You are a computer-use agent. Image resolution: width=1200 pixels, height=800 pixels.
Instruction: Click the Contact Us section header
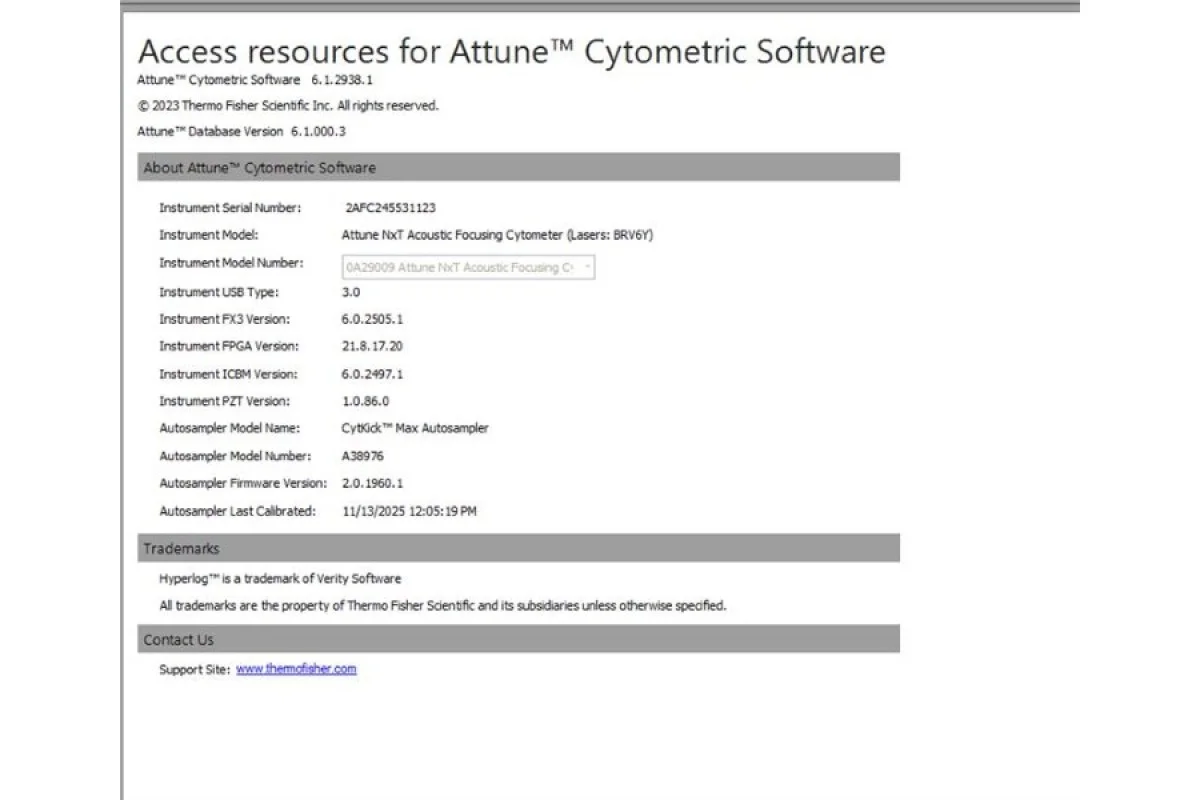(178, 640)
